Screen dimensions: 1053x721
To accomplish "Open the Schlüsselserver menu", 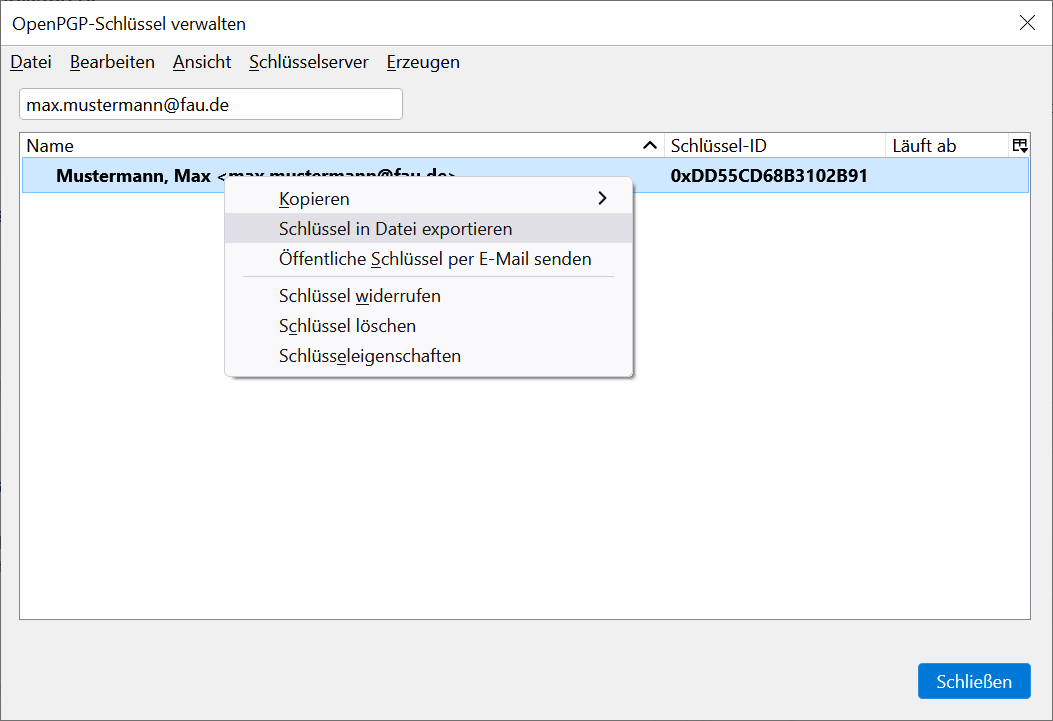I will [x=309, y=62].
